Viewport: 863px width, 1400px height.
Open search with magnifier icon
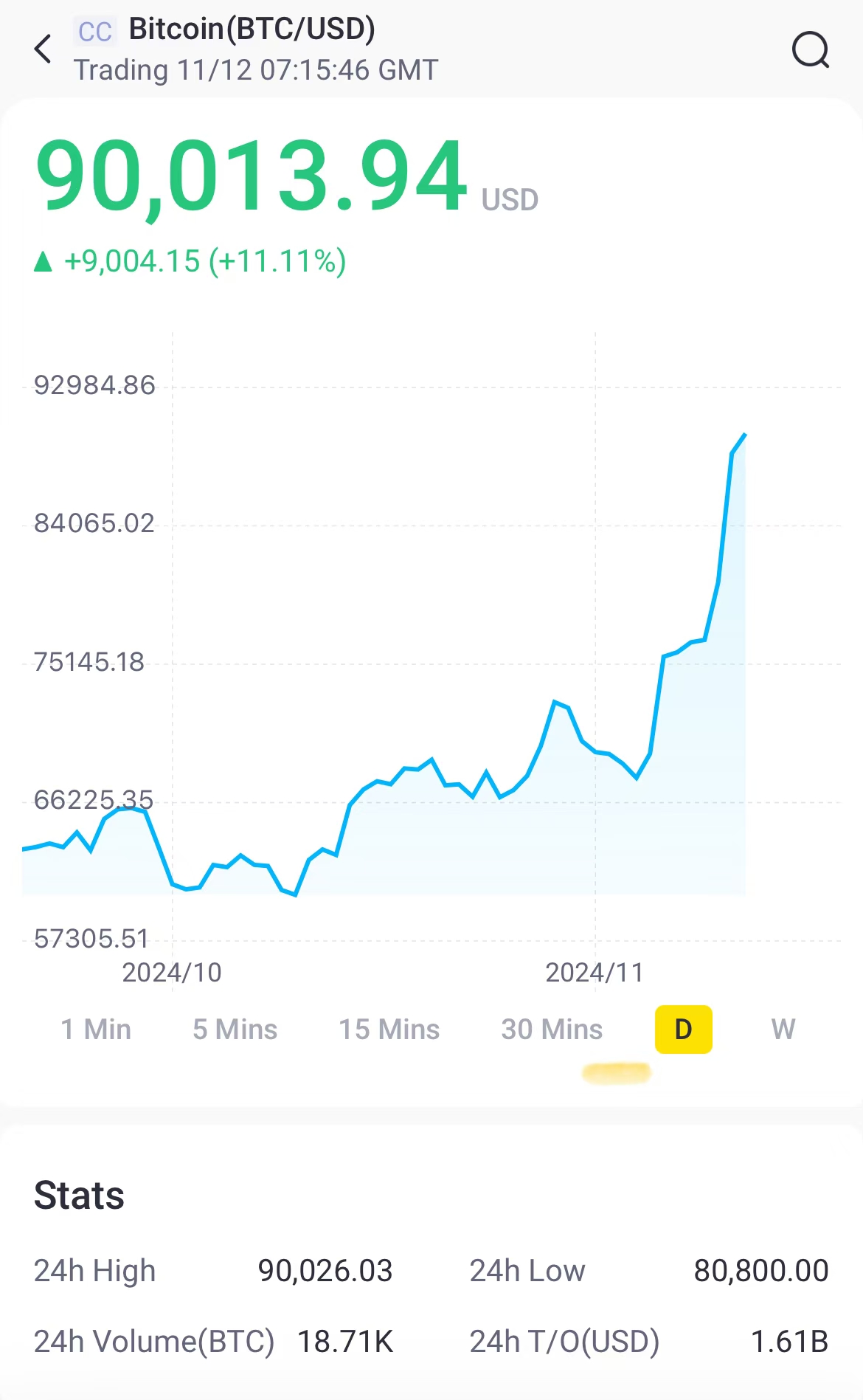(811, 49)
